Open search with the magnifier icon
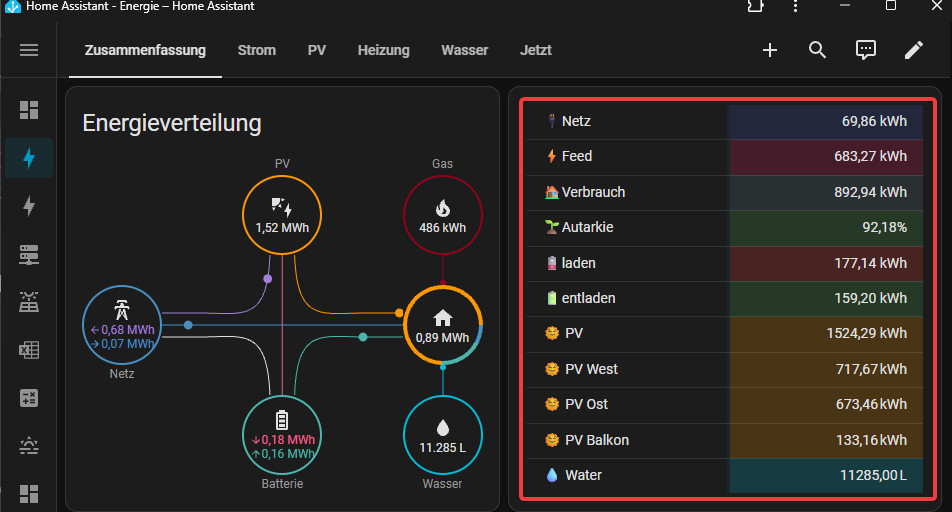Image resolution: width=952 pixels, height=512 pixels. coord(818,50)
